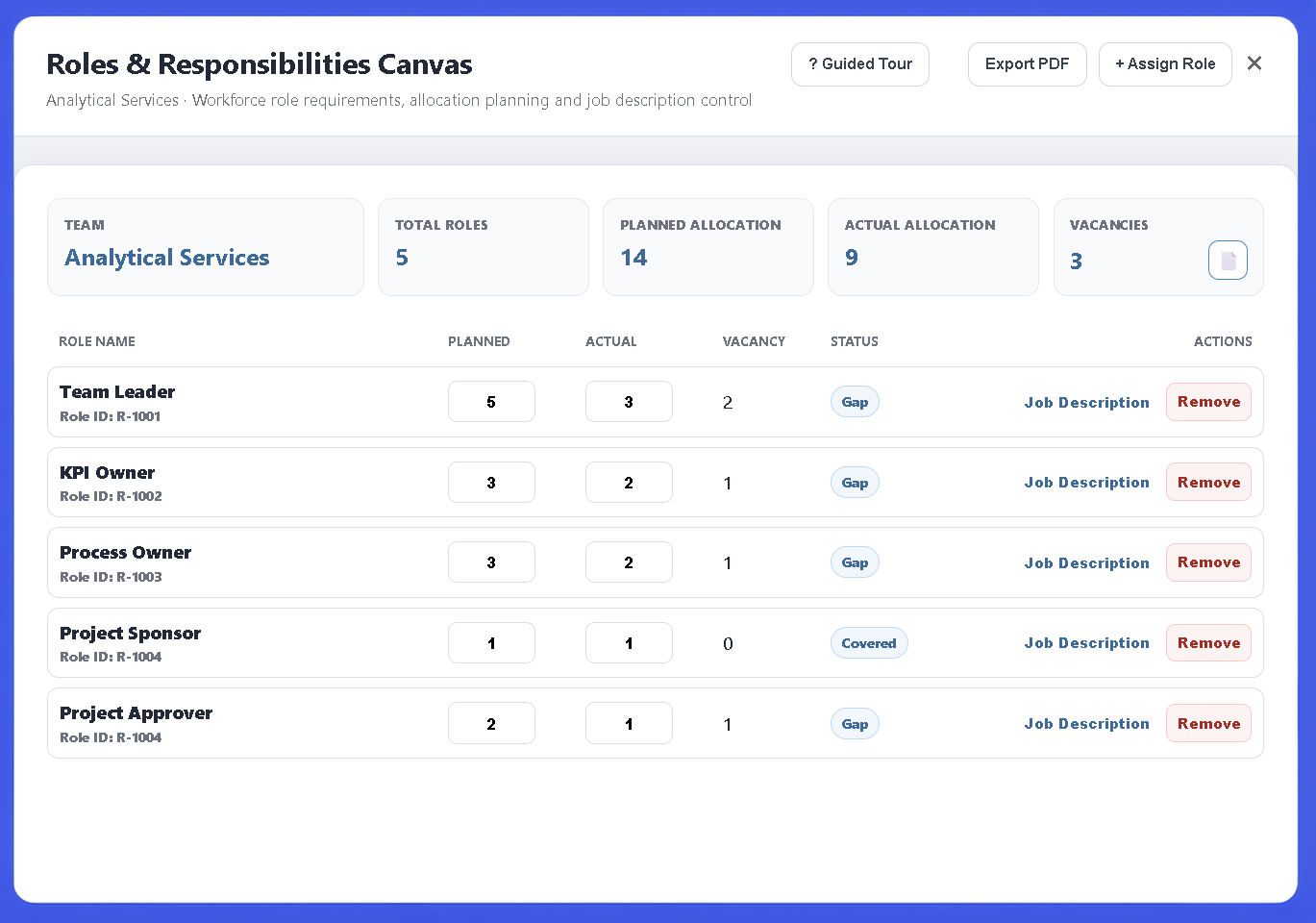The width and height of the screenshot is (1316, 923).
Task: Click the Gap status badge for Process Owner
Action: (855, 562)
